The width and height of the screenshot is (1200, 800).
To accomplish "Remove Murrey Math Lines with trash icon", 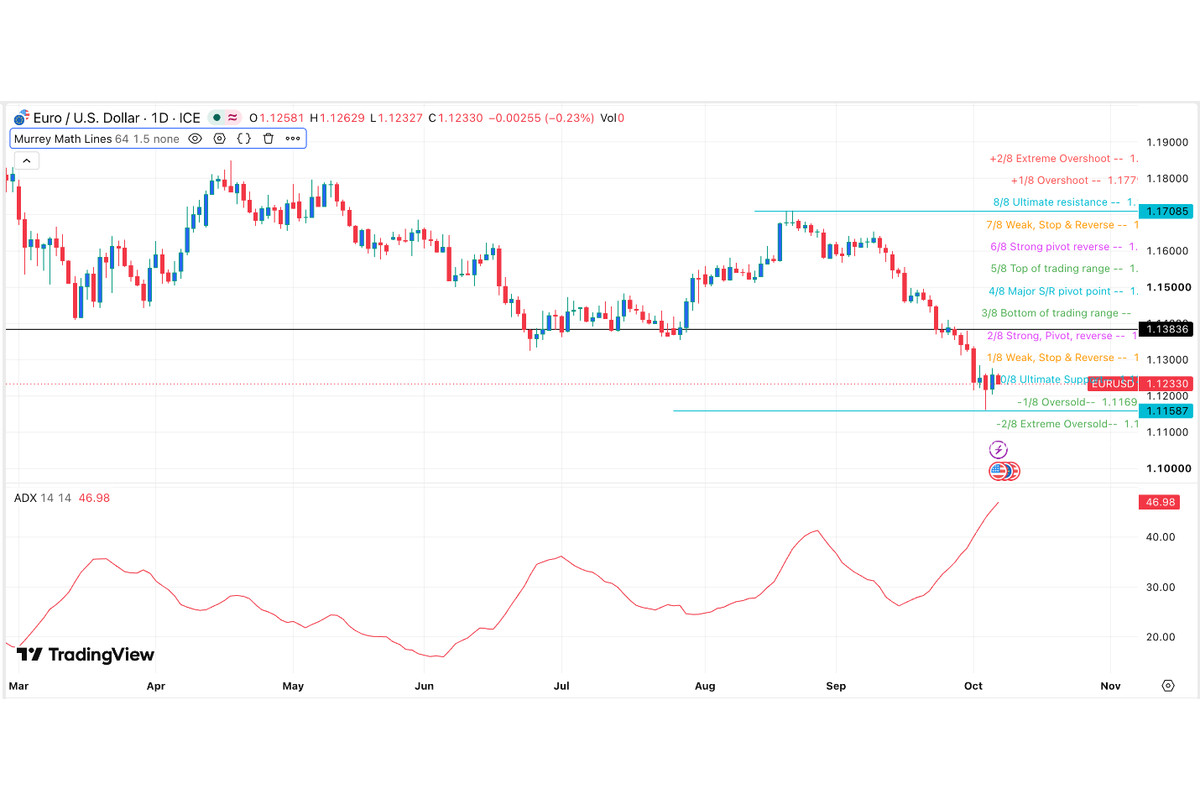I will (x=268, y=139).
